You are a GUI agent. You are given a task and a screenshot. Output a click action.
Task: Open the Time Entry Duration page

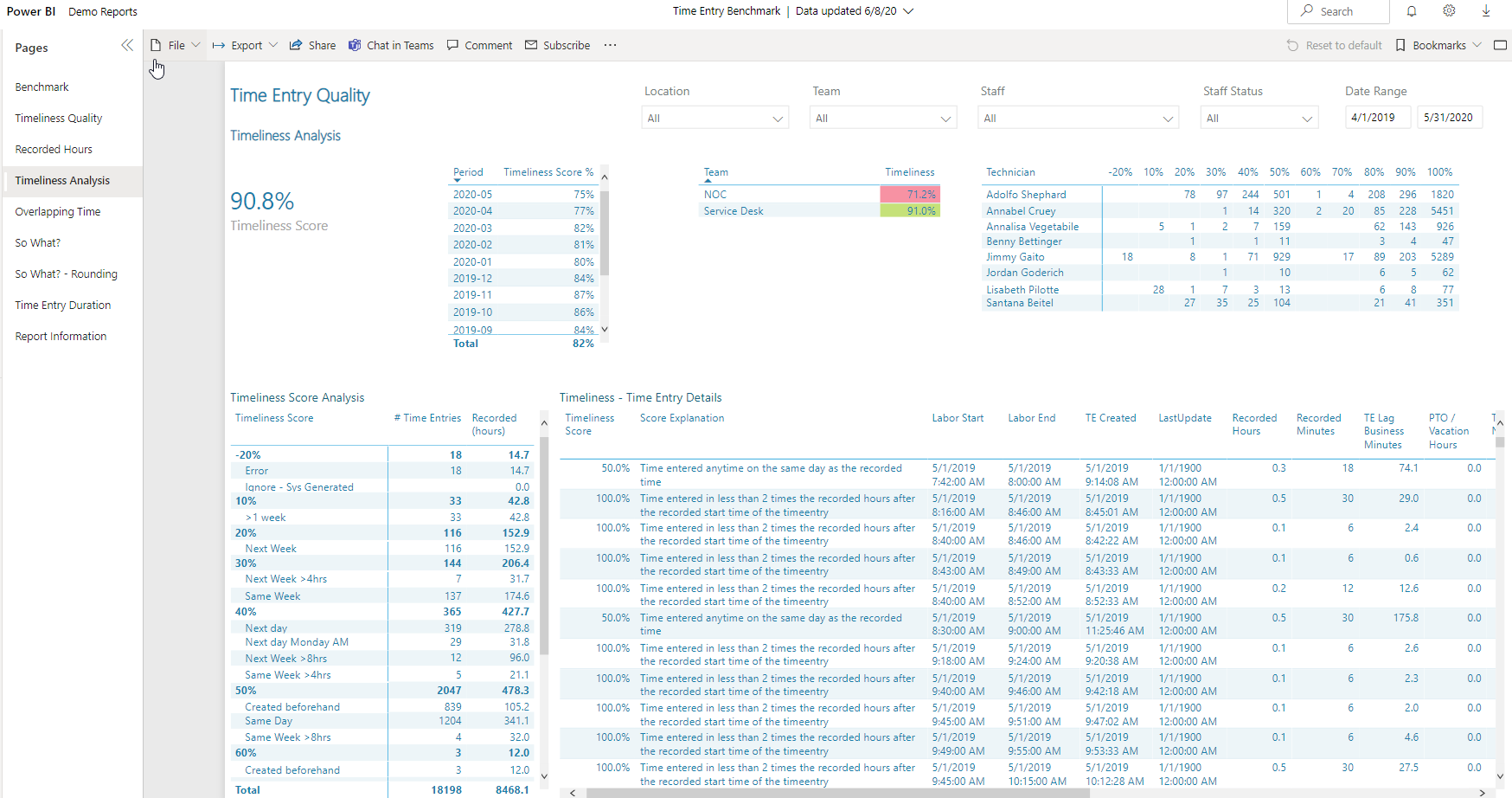click(73, 305)
